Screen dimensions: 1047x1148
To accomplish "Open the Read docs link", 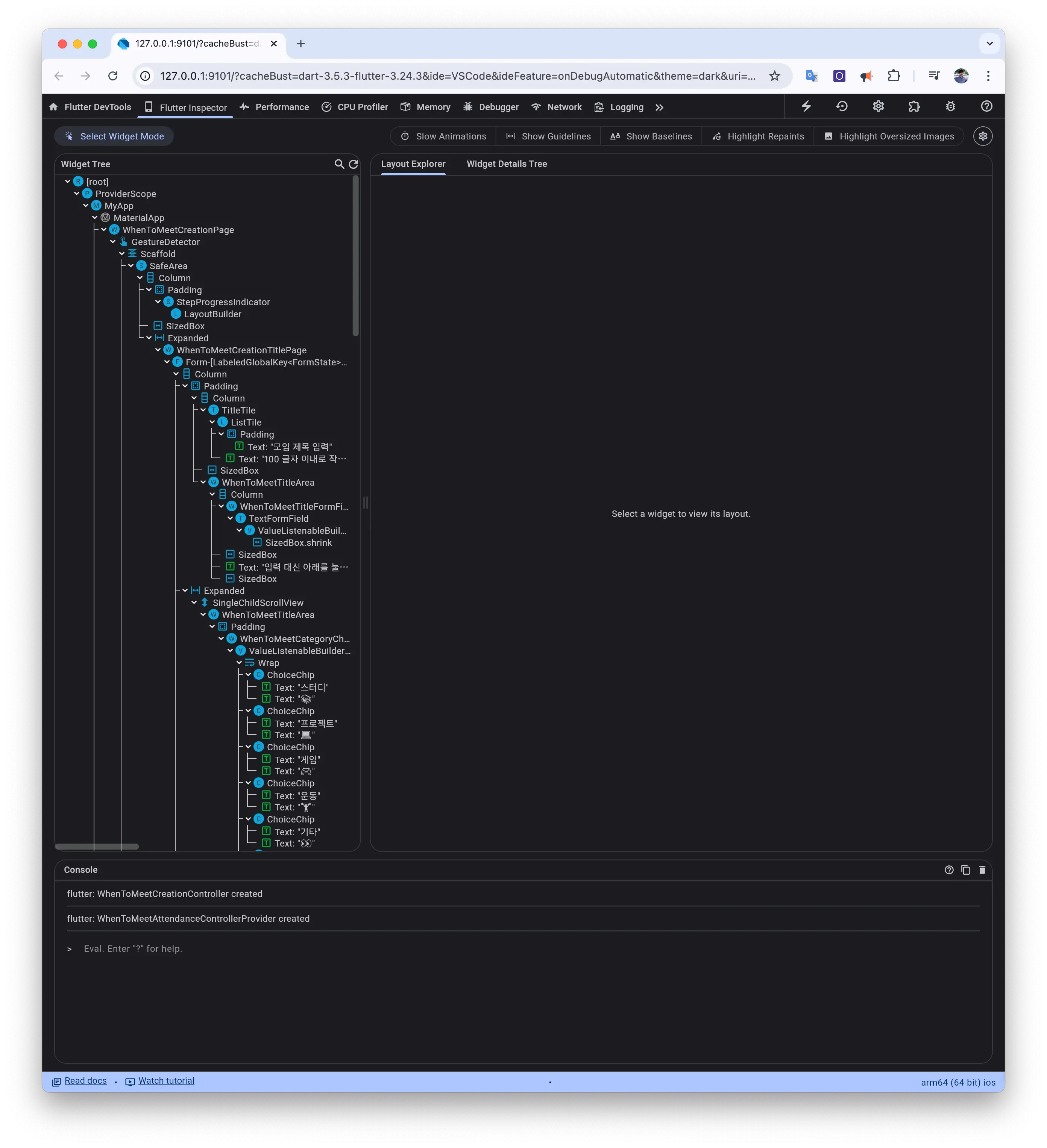I will click(x=85, y=1080).
